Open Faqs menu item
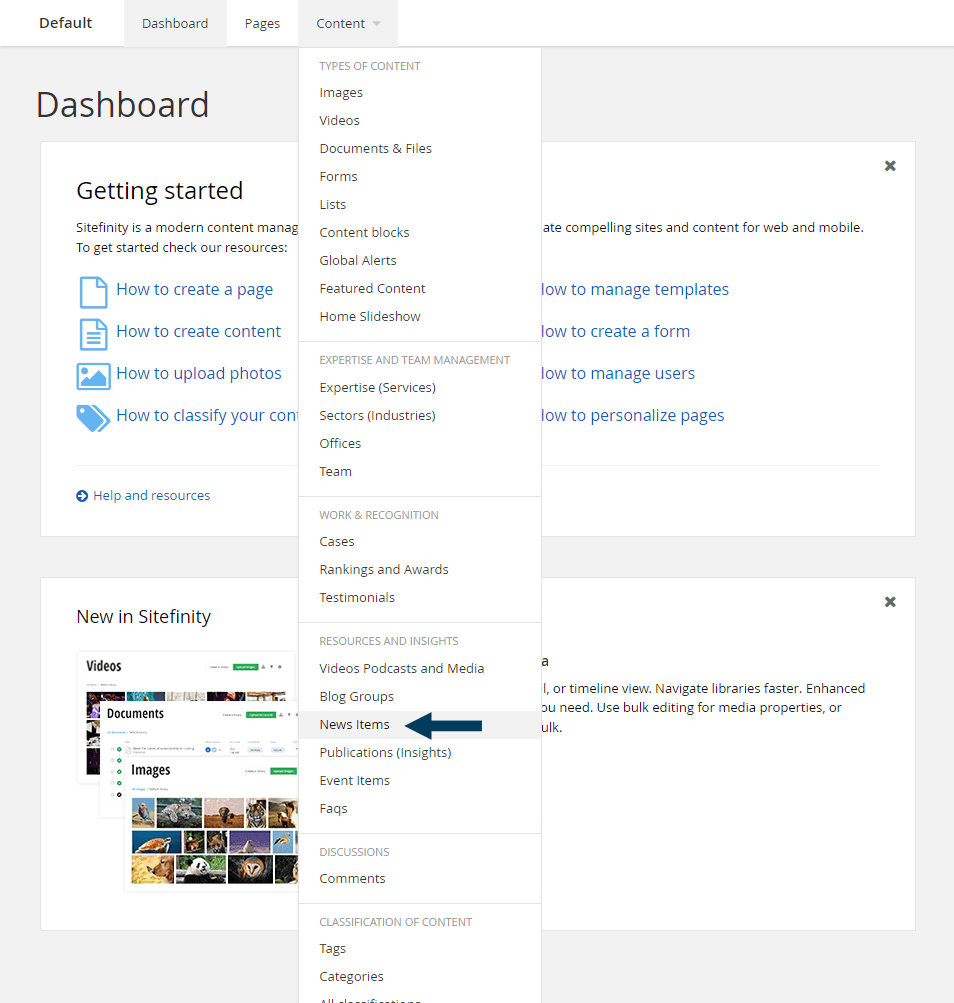Image resolution: width=954 pixels, height=1003 pixels. (x=333, y=809)
